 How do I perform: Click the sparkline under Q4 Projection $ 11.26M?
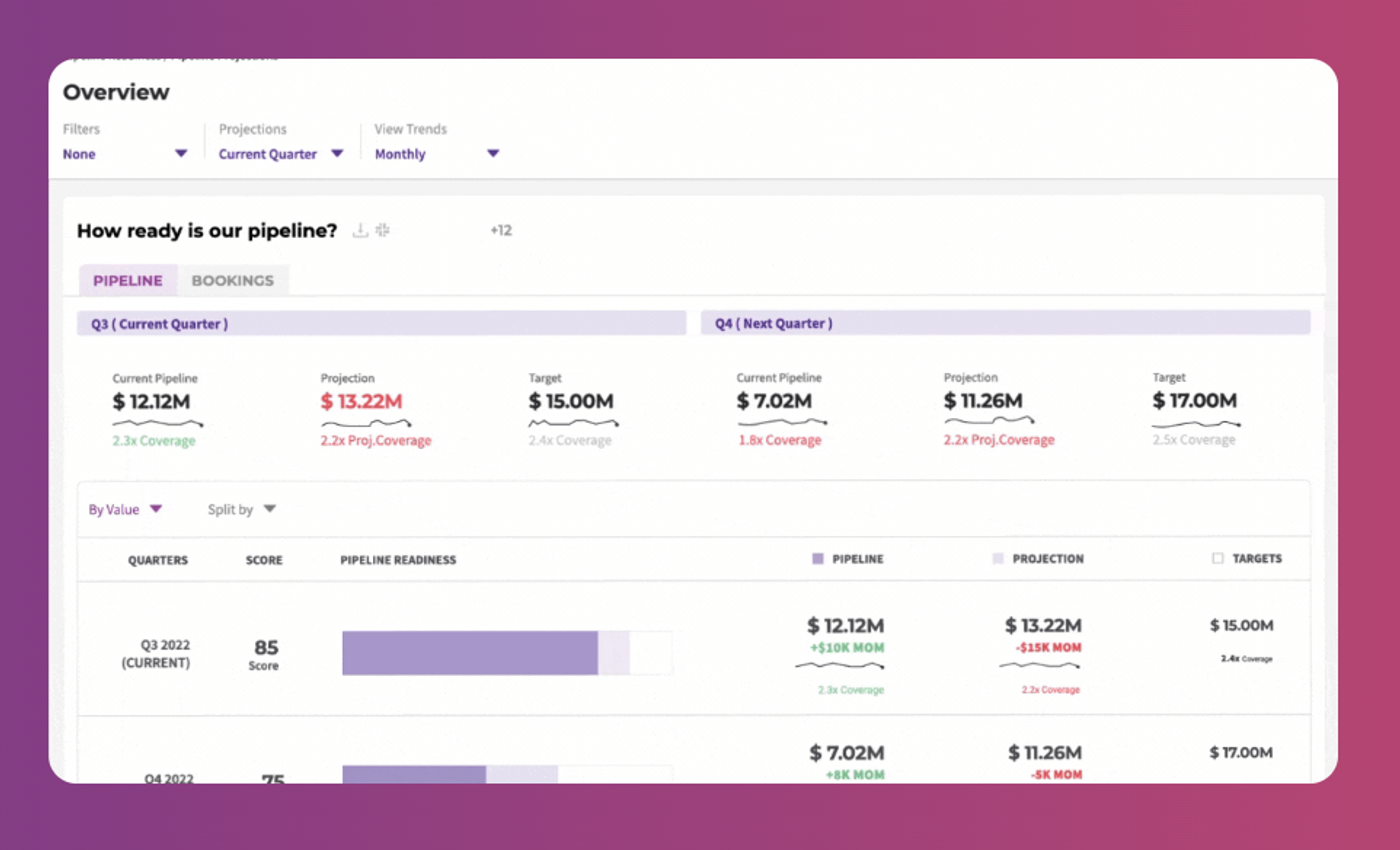tap(990, 421)
